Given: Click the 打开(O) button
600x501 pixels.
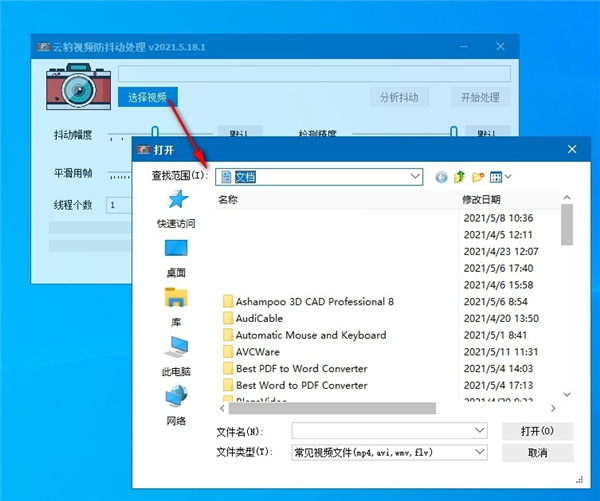Looking at the screenshot, I should 538,431.
